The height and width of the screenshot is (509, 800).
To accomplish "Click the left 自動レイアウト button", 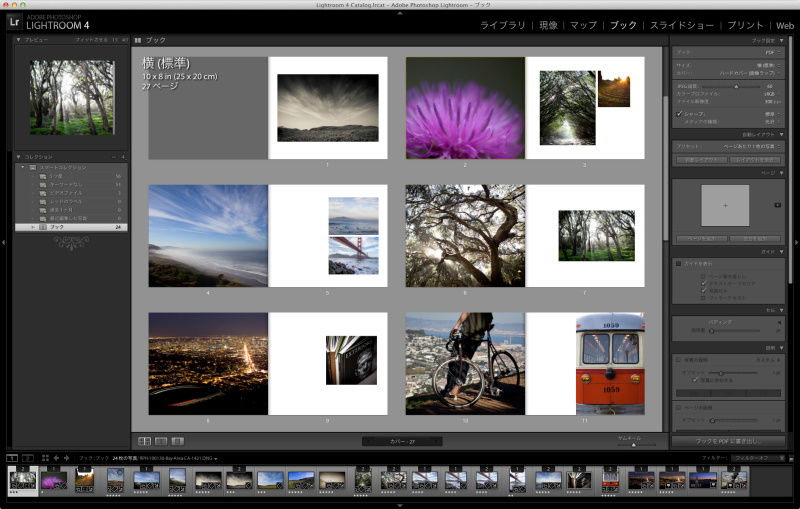I will 702,160.
